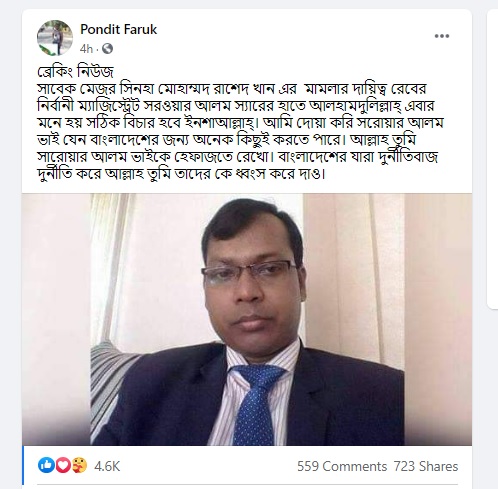Click the man's blue dotted tie in the photo
Viewport: 498px width, 489px height.
(257, 404)
